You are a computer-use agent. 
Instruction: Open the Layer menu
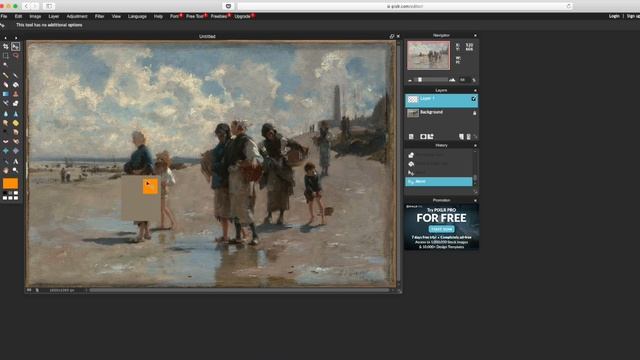53,16
